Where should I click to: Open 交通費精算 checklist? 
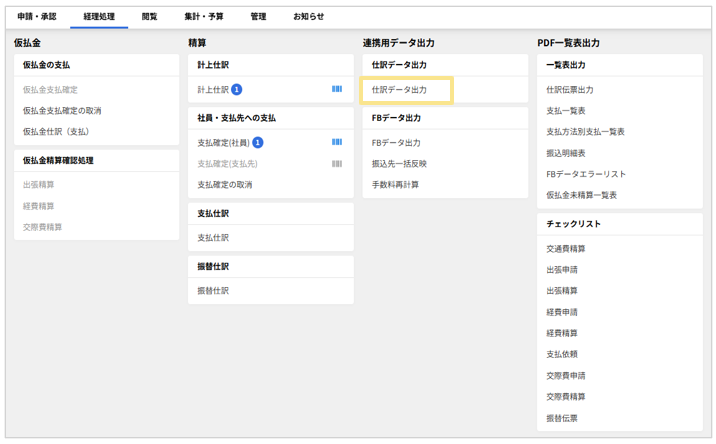click(x=566, y=248)
